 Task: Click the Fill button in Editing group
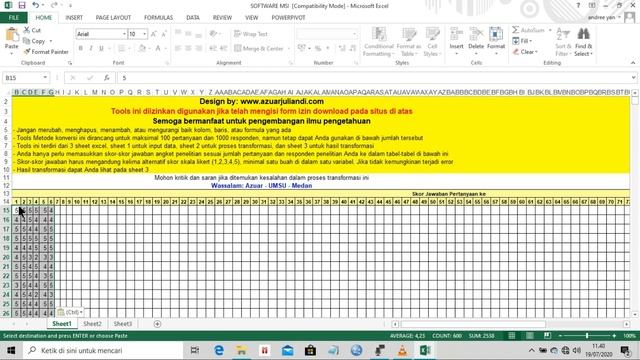[522, 41]
